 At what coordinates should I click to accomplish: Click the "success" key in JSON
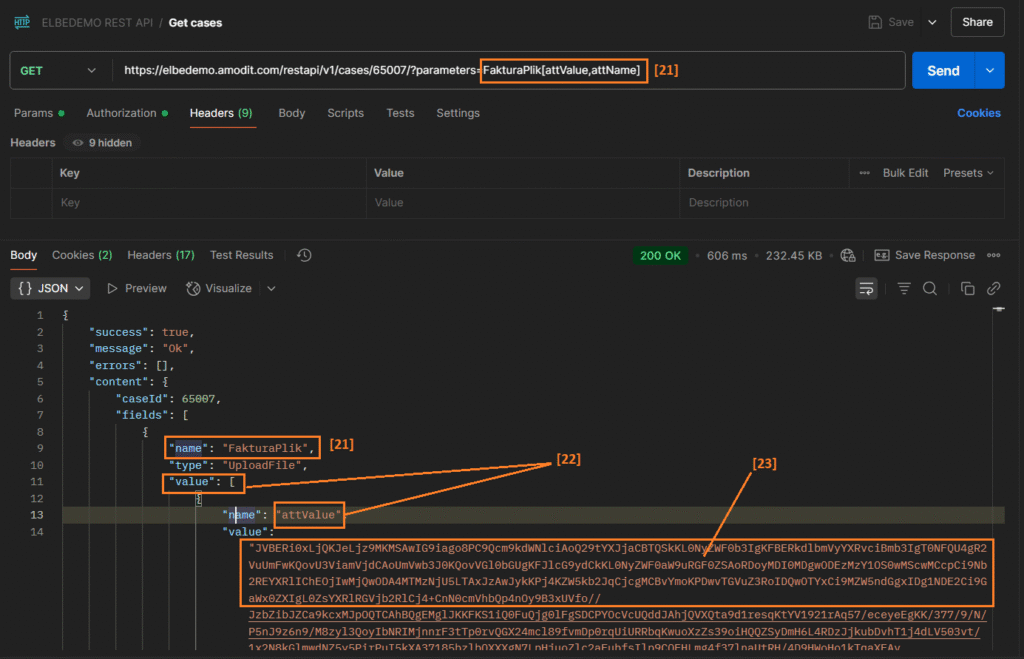(x=118, y=332)
